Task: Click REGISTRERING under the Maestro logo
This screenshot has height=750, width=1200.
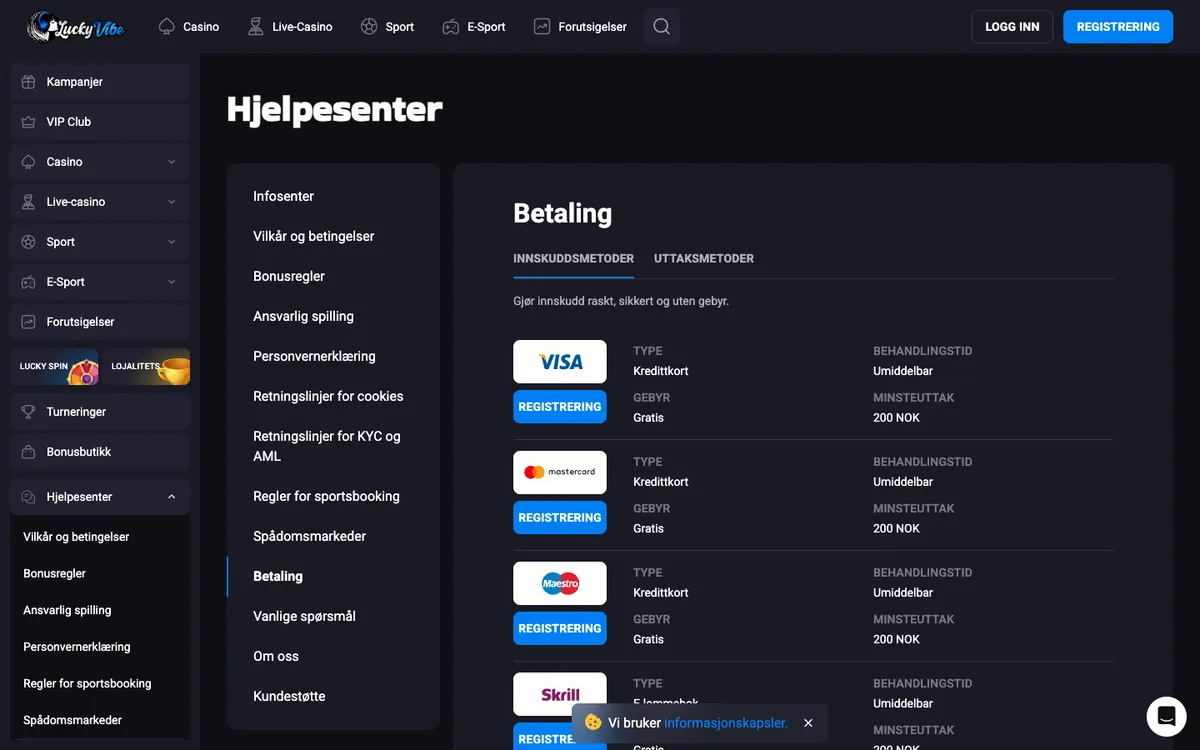Action: tap(560, 629)
